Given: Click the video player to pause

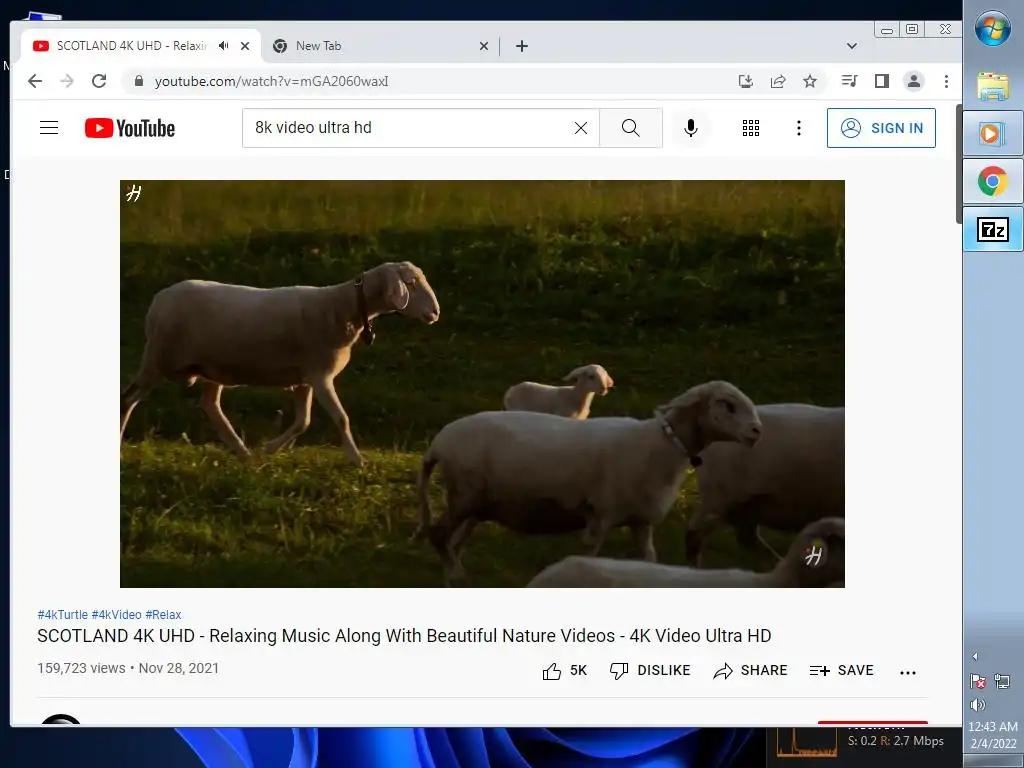Looking at the screenshot, I should (x=482, y=384).
